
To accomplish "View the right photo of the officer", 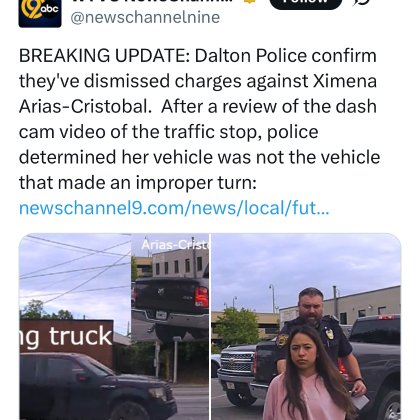I will 306,327.
